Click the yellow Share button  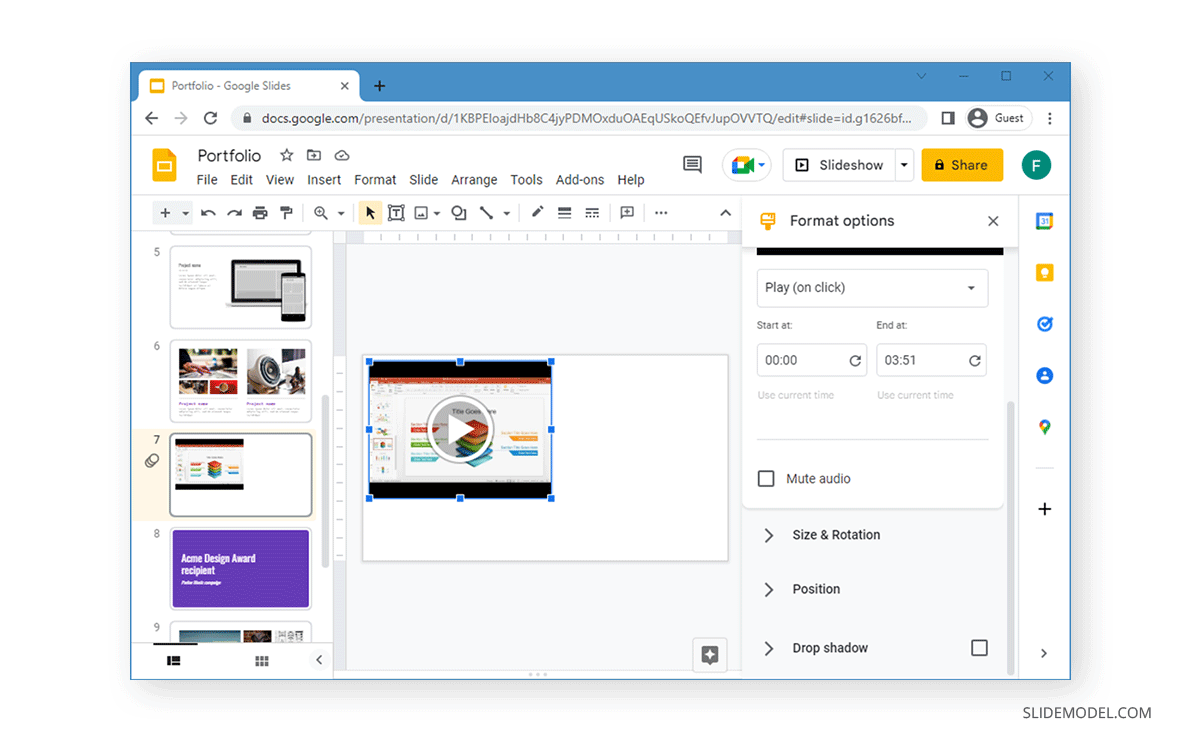(x=962, y=165)
